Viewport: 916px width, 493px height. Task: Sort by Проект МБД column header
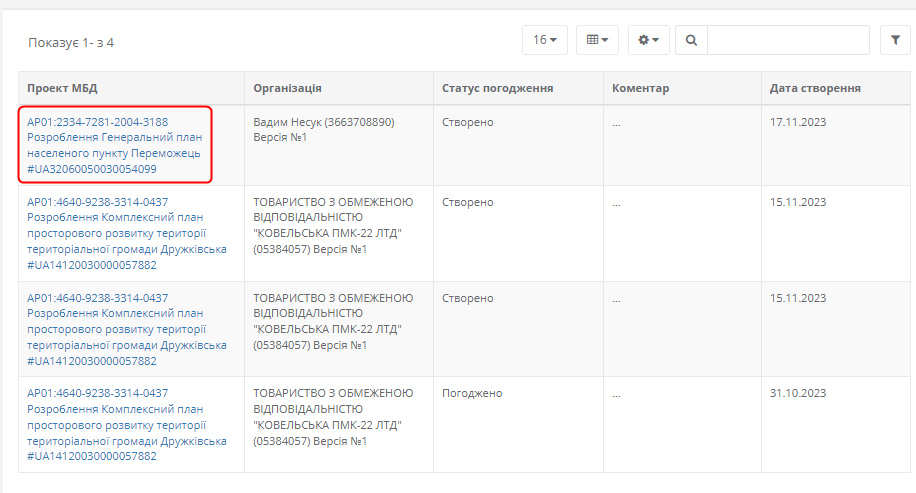62,88
